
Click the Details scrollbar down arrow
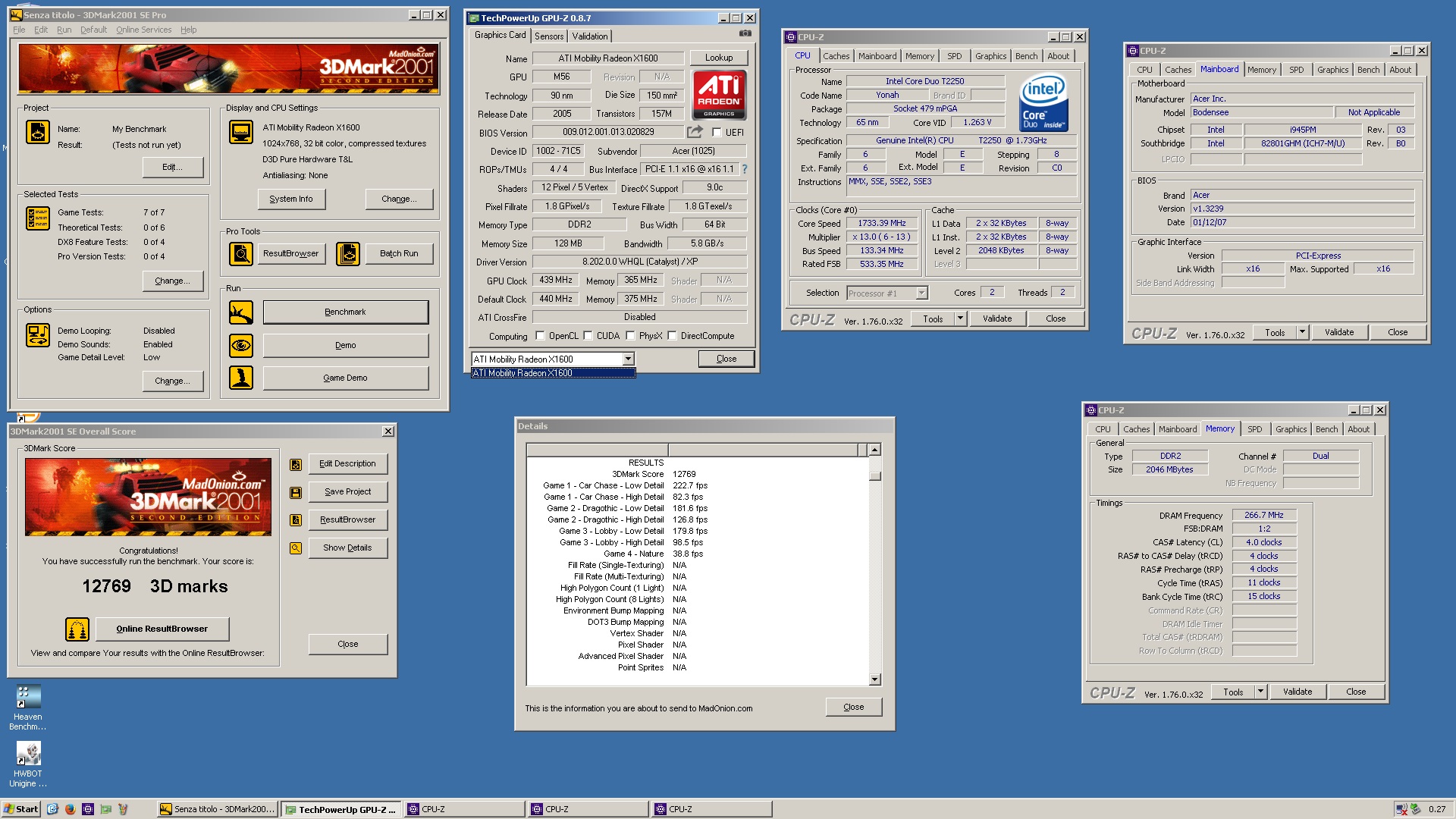pyautogui.click(x=874, y=679)
